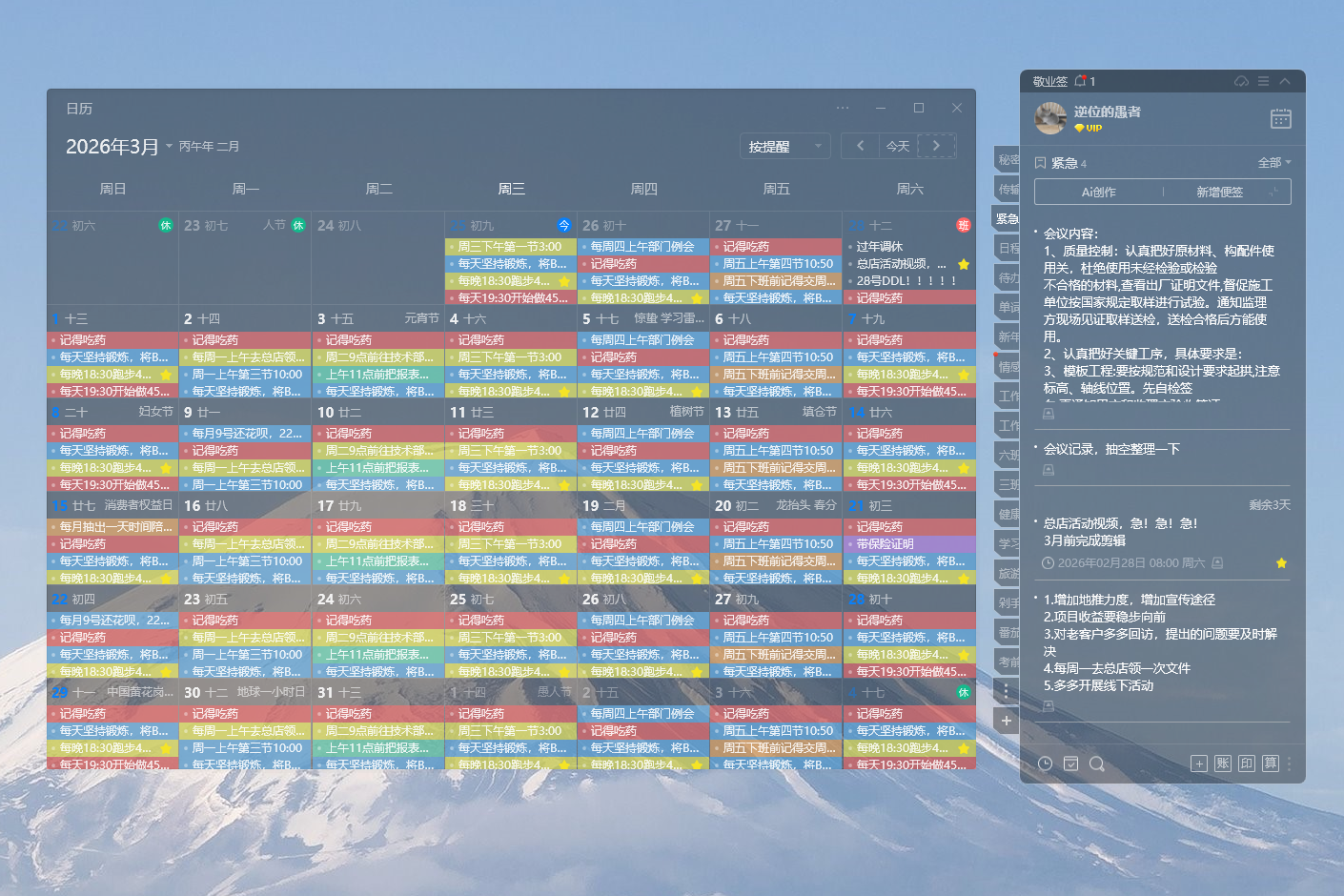This screenshot has height=896, width=1344.
Task: Star the 总店活动视频 note
Action: (1281, 563)
